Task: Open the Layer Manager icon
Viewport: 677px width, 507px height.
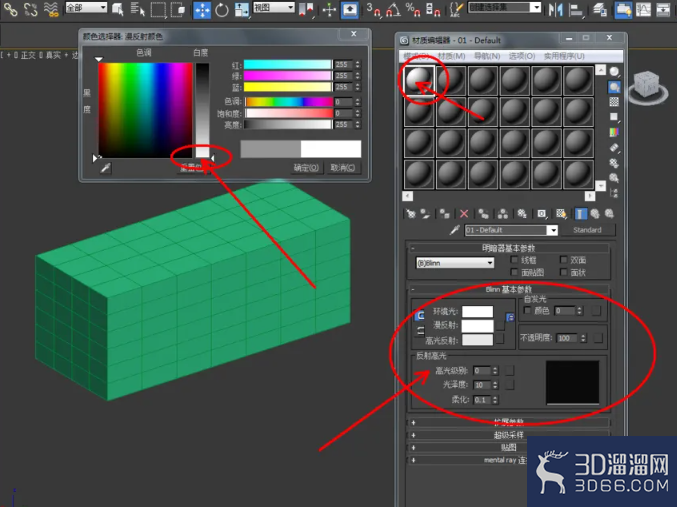Action: pyautogui.click(x=599, y=10)
